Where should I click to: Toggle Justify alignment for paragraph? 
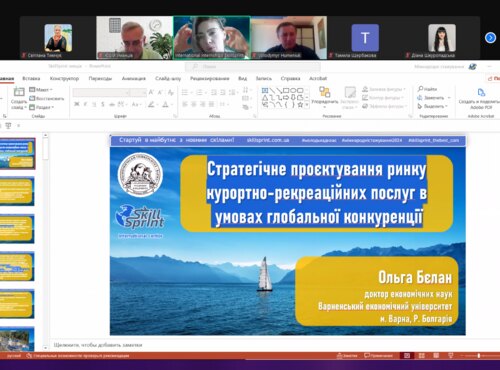pos(211,104)
